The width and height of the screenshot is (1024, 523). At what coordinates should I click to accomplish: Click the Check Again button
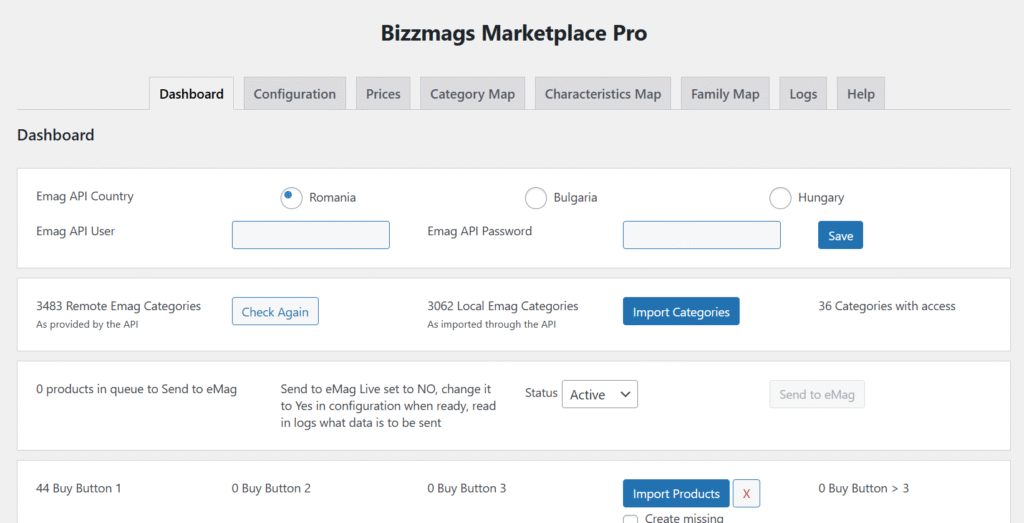tap(275, 311)
